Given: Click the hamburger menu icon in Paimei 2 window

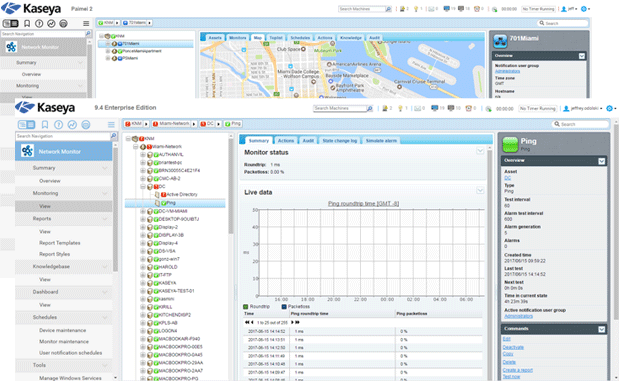Looking at the screenshot, I should pos(86,23).
